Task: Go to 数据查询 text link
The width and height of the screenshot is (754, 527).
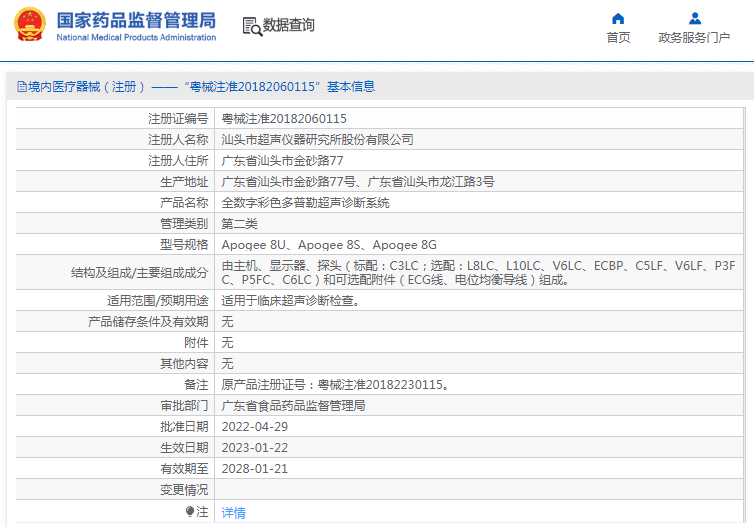Action: click(x=289, y=26)
